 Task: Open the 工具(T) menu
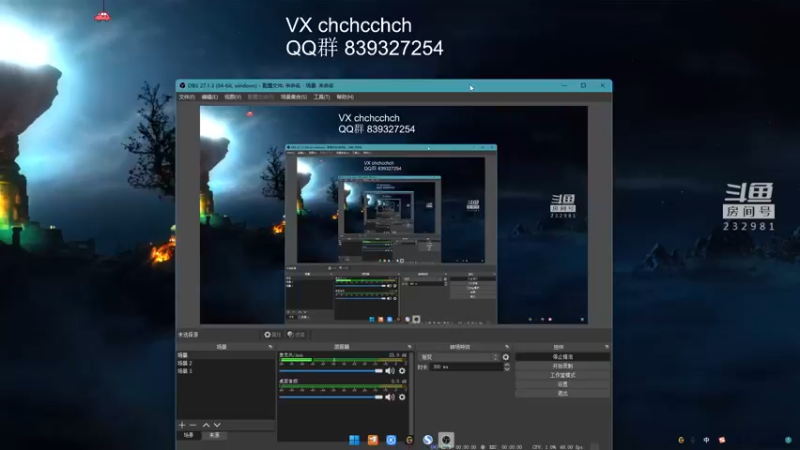pos(322,97)
